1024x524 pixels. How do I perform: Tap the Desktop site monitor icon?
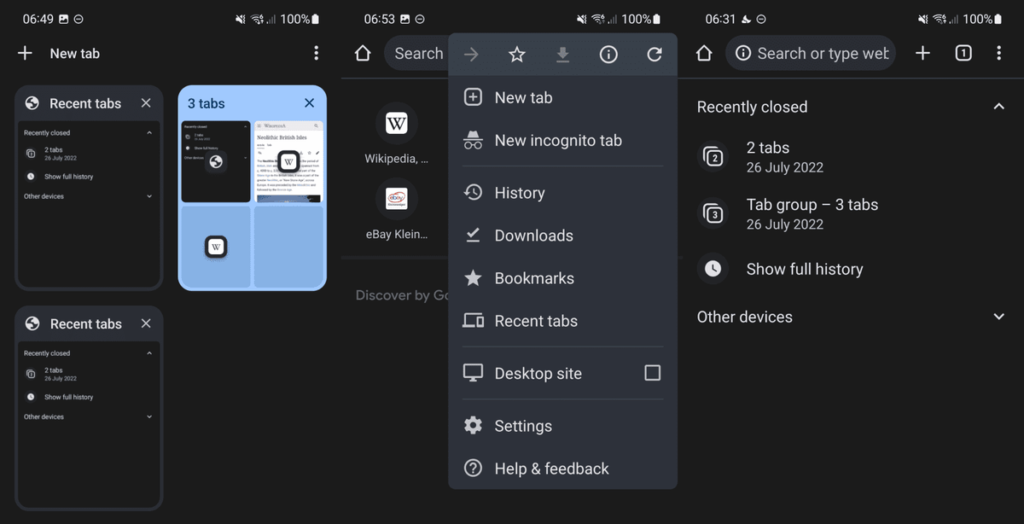(473, 373)
